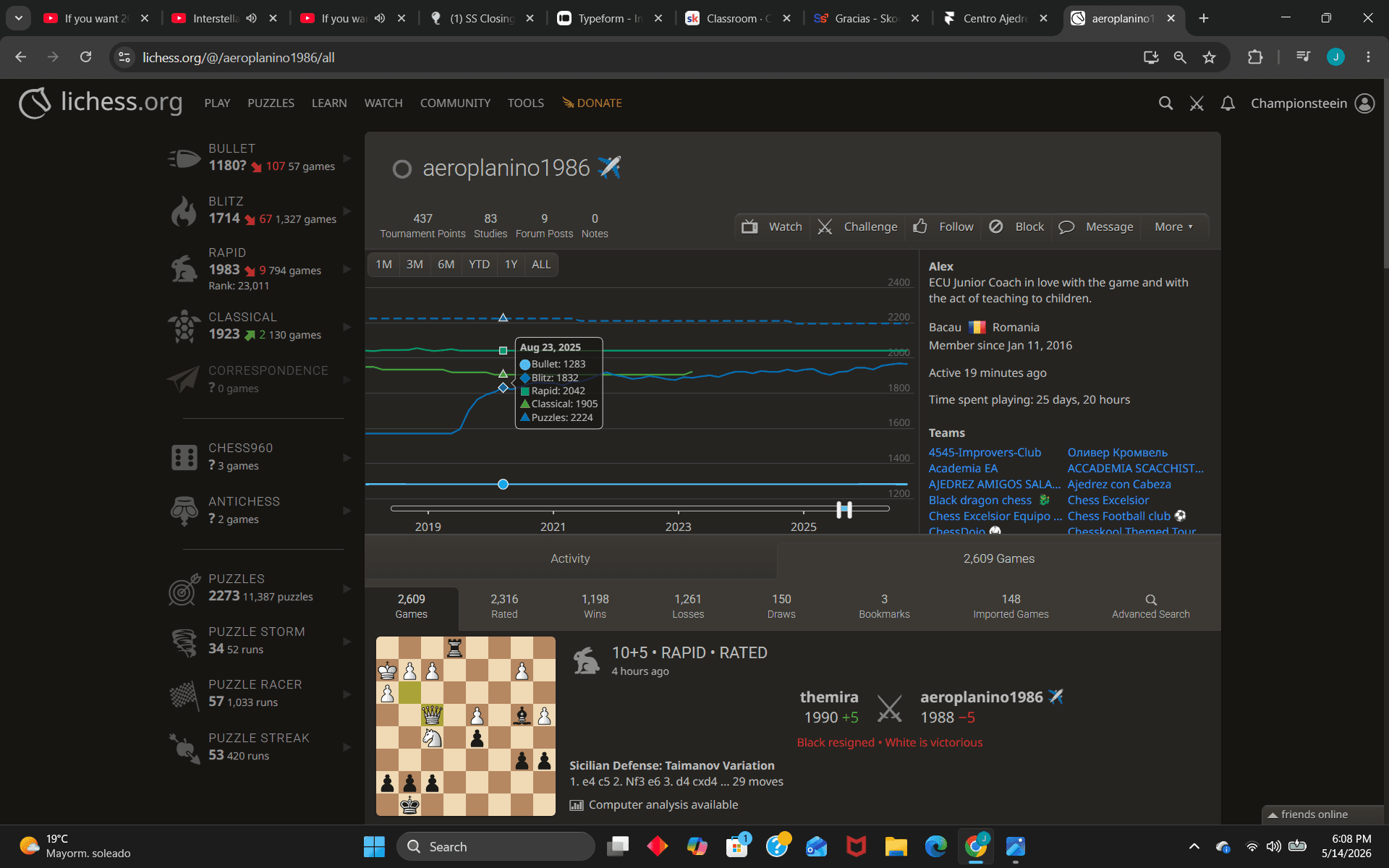Viewport: 1389px width, 868px height.
Task: Open Windows Start menu
Action: 374,846
